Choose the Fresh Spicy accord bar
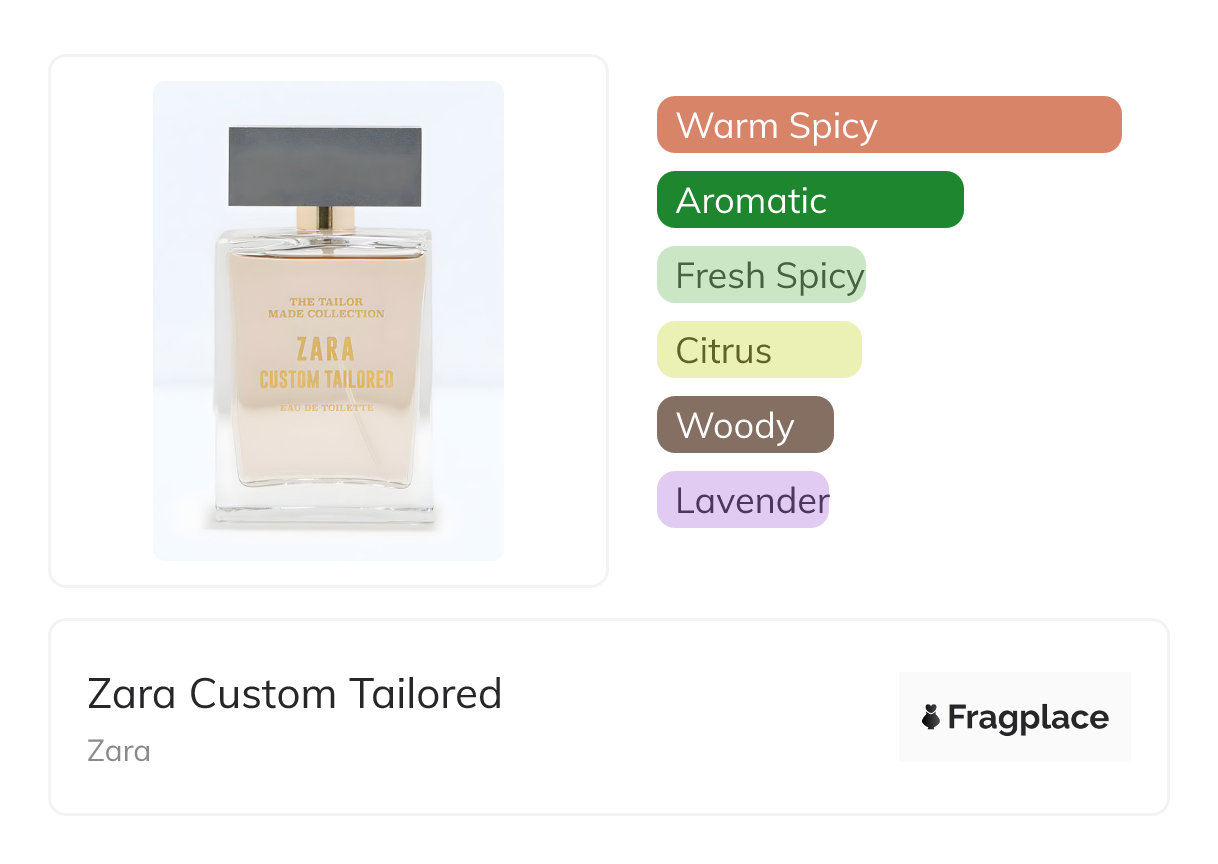This screenshot has height=864, width=1218. point(760,275)
